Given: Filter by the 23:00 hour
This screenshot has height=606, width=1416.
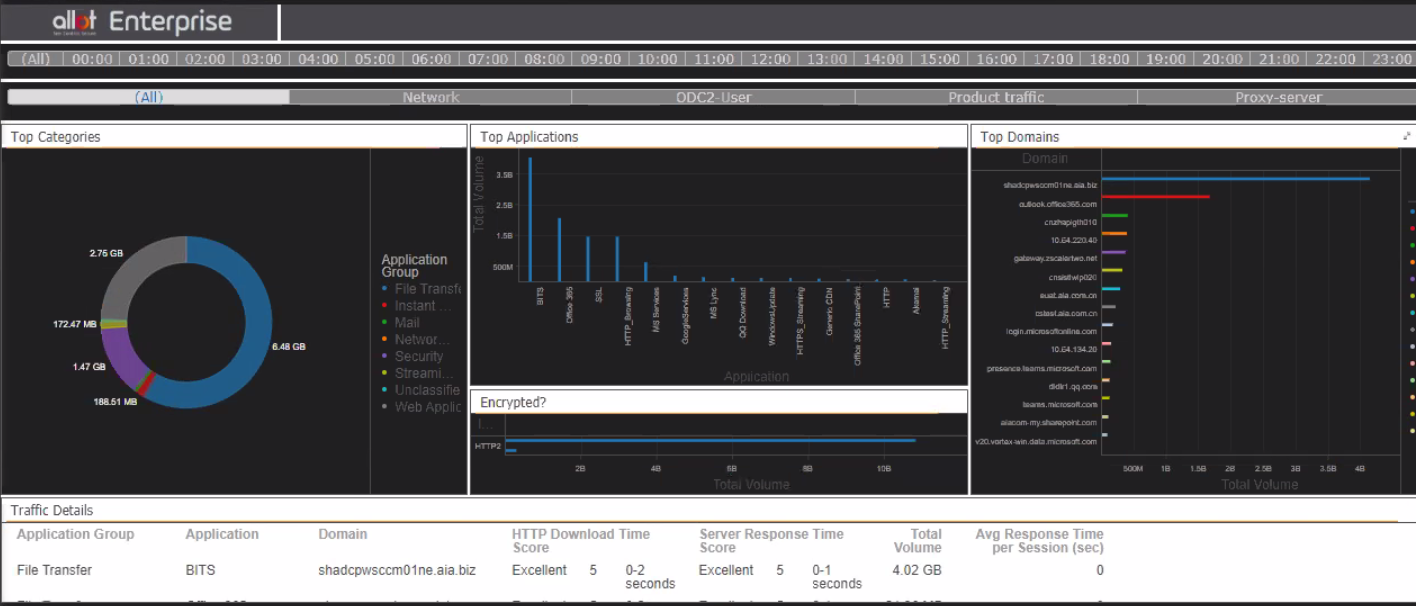Looking at the screenshot, I should point(1391,59).
